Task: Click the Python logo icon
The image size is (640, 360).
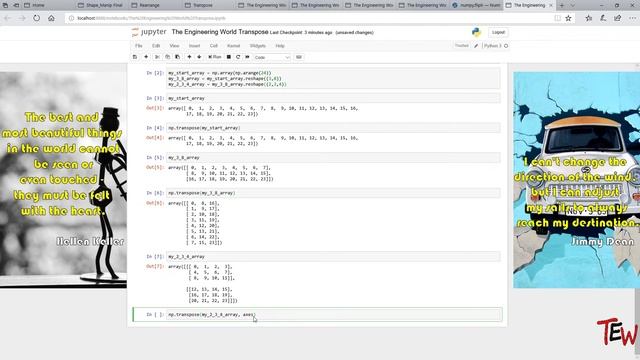Action: point(476,32)
